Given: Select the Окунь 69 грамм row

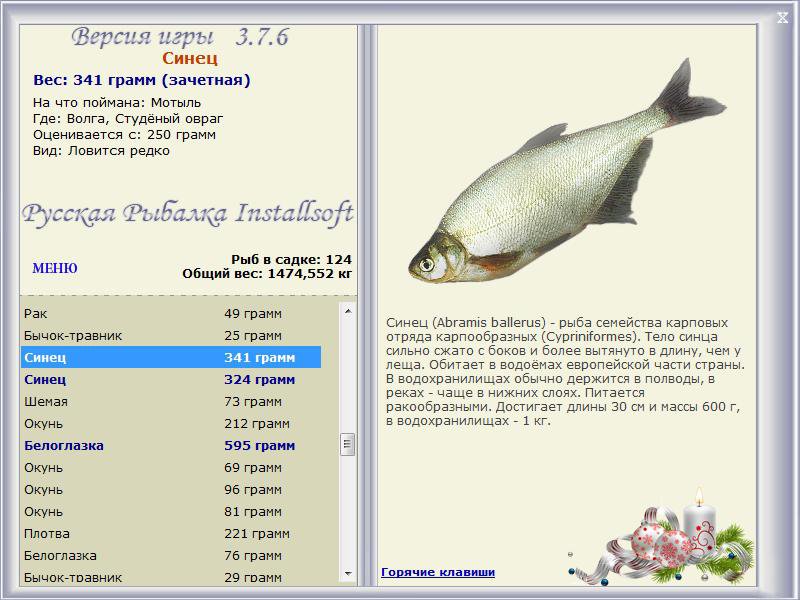Looking at the screenshot, I should click(171, 467).
